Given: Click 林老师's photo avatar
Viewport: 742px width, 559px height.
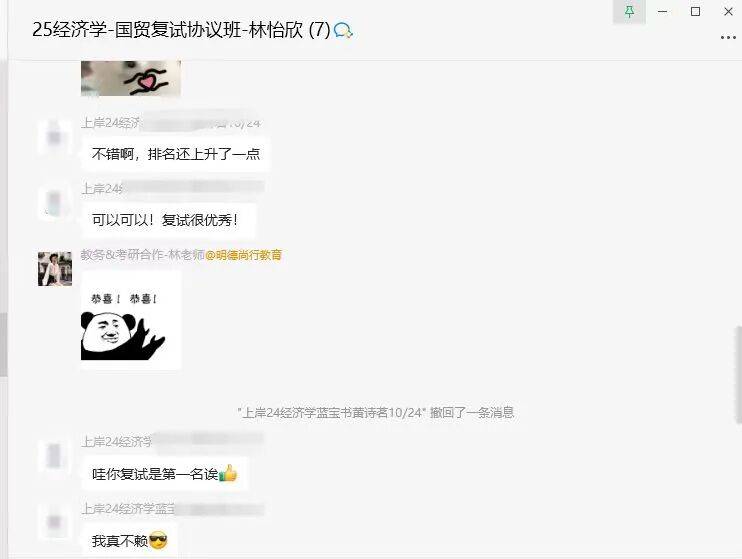Looking at the screenshot, I should [x=55, y=269].
